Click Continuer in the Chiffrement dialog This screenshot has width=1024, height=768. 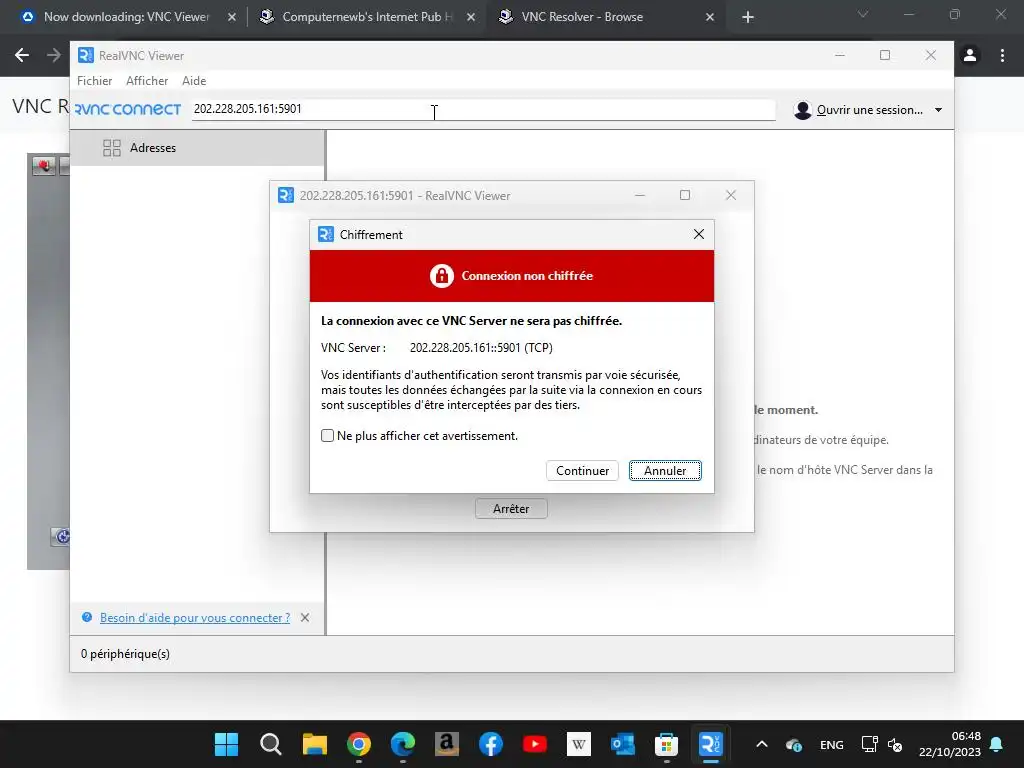click(x=582, y=470)
